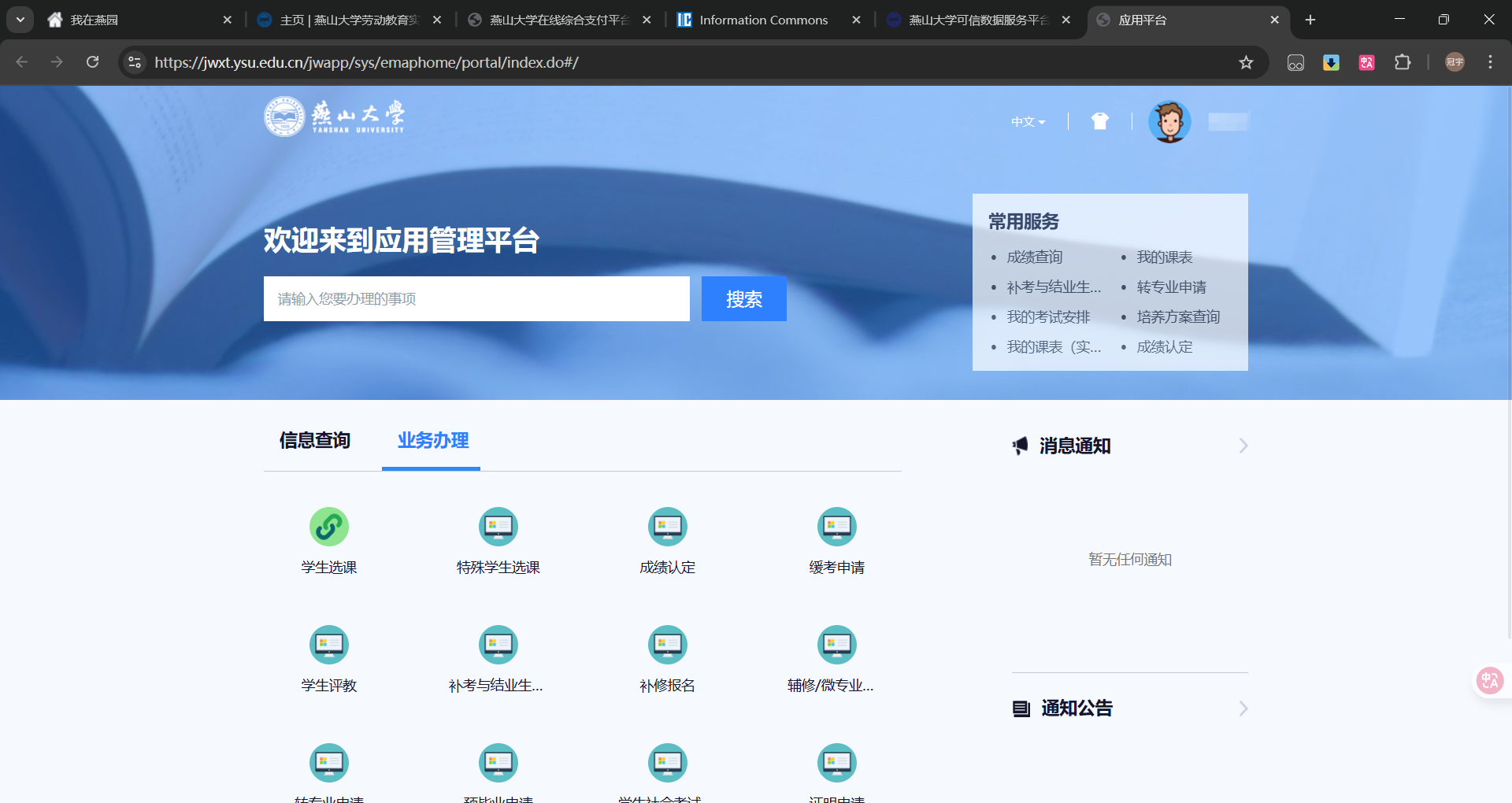Screen dimensions: 1512x803
Task: Open the 学生社会考试 application icon
Action: [667, 762]
